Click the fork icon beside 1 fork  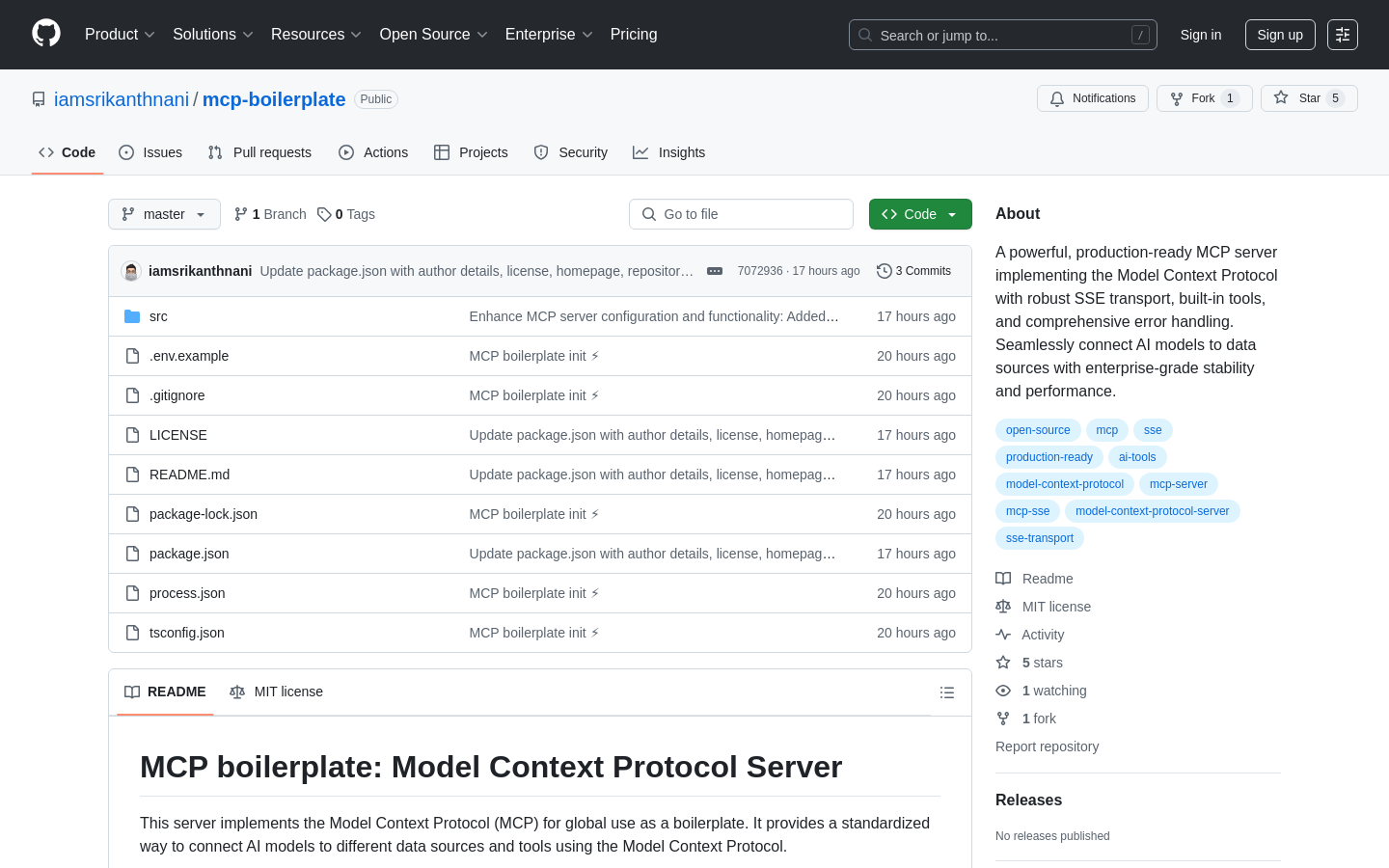tap(1003, 719)
